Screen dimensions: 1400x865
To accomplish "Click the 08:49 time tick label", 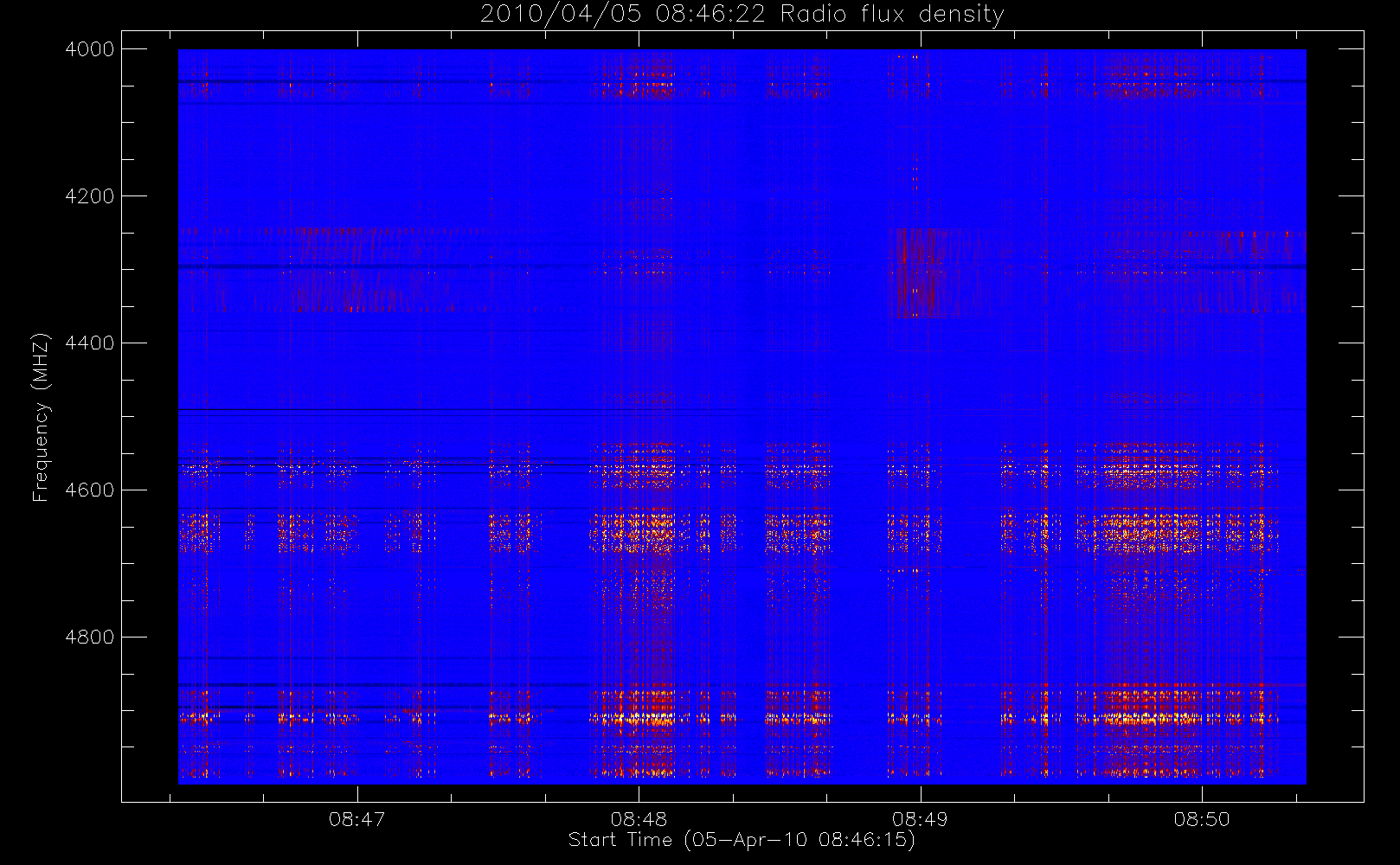I will 920,819.
